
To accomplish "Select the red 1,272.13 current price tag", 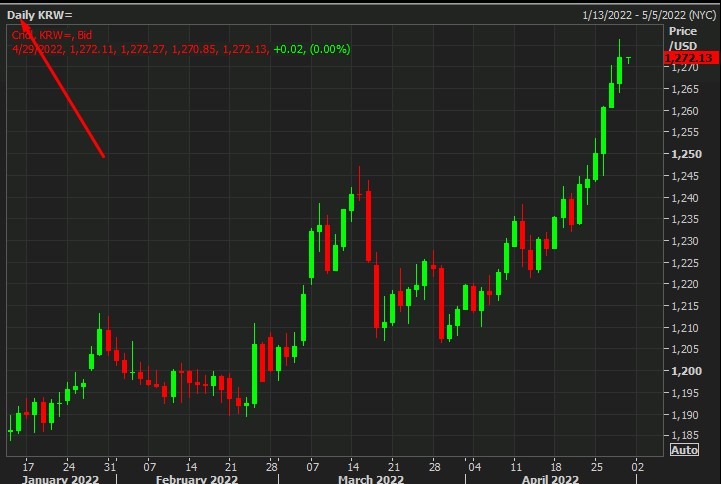I will [691, 58].
